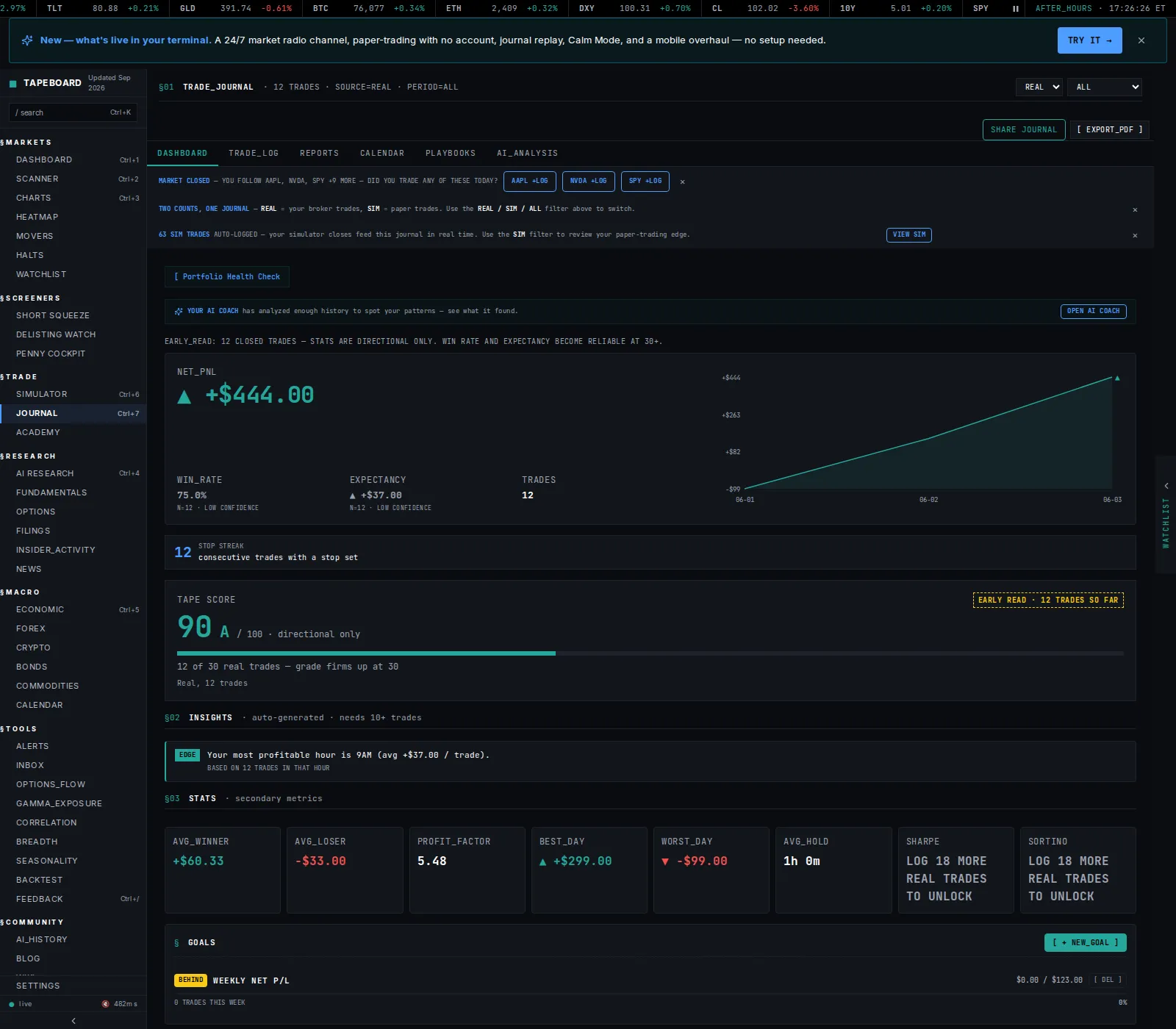Open OPTIONS_FLOW tool

(x=73, y=784)
